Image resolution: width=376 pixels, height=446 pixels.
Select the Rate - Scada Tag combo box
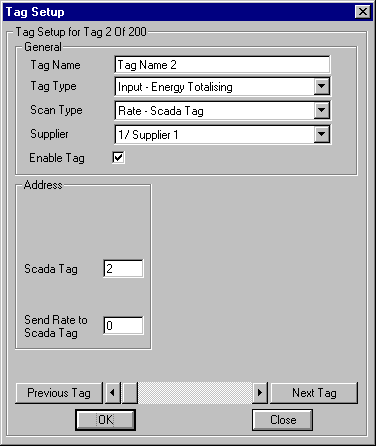222,110
